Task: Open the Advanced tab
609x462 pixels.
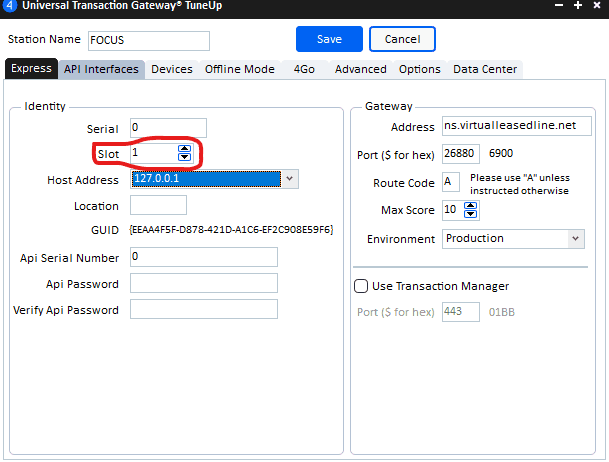Action: click(x=360, y=69)
